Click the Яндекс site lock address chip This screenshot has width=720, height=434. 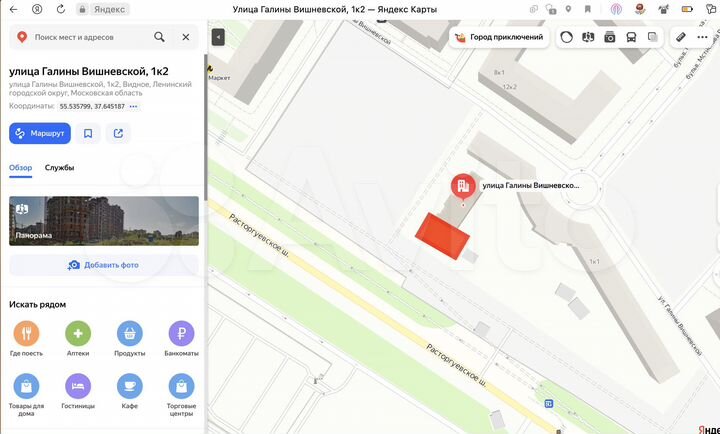[103, 9]
